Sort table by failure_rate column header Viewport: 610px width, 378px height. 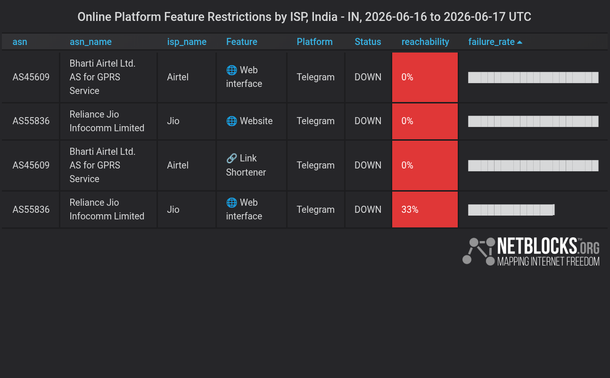[491, 42]
